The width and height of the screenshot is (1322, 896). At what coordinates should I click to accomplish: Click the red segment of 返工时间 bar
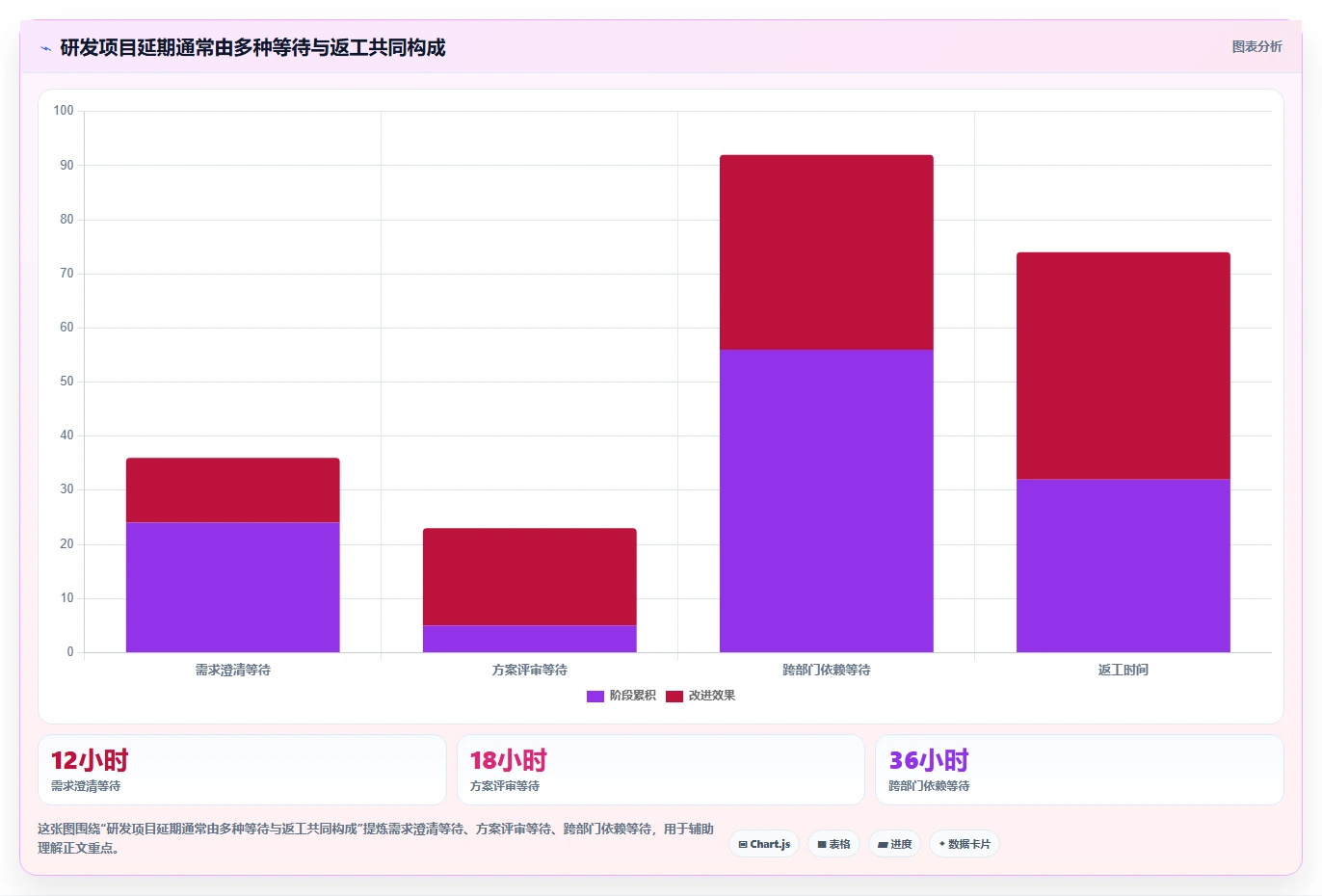[x=1124, y=366]
